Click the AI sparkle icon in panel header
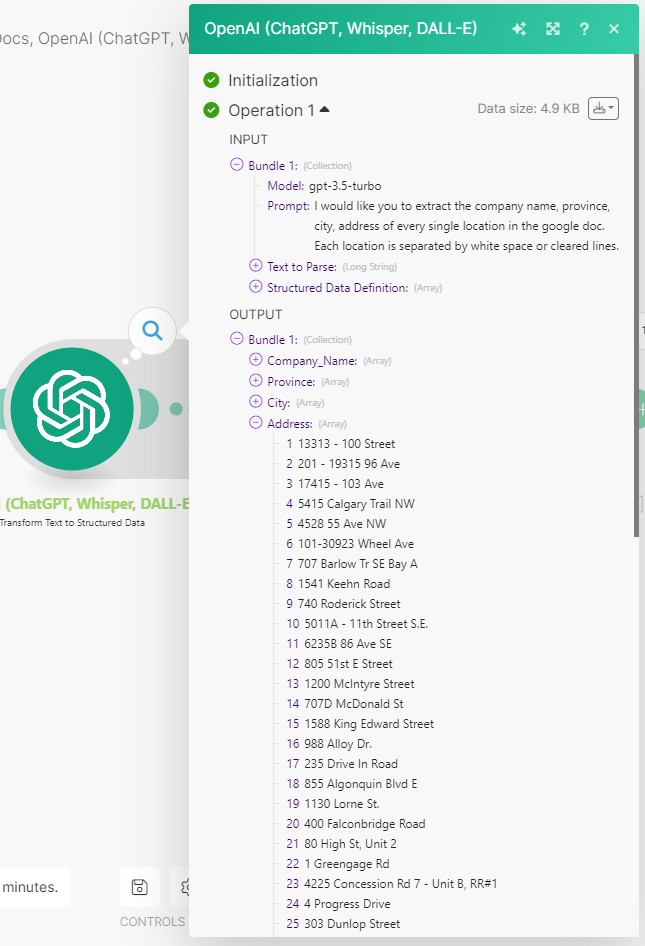Screen dimensions: 645x946 [519, 28]
